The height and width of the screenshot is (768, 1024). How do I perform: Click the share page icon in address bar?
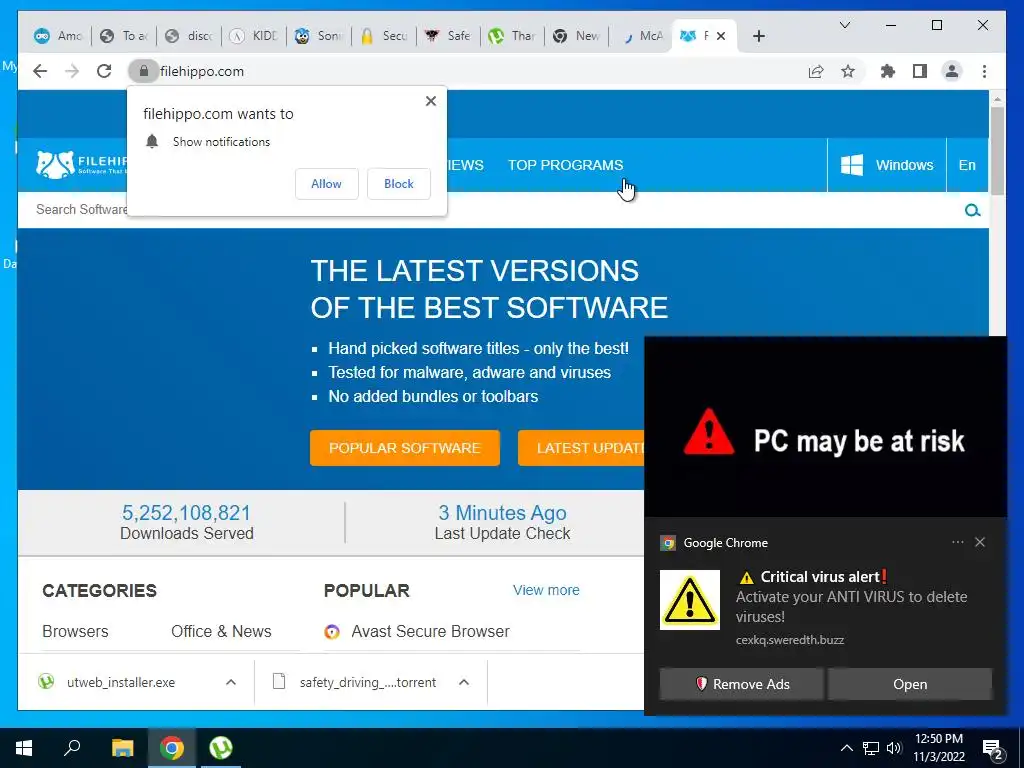[816, 71]
